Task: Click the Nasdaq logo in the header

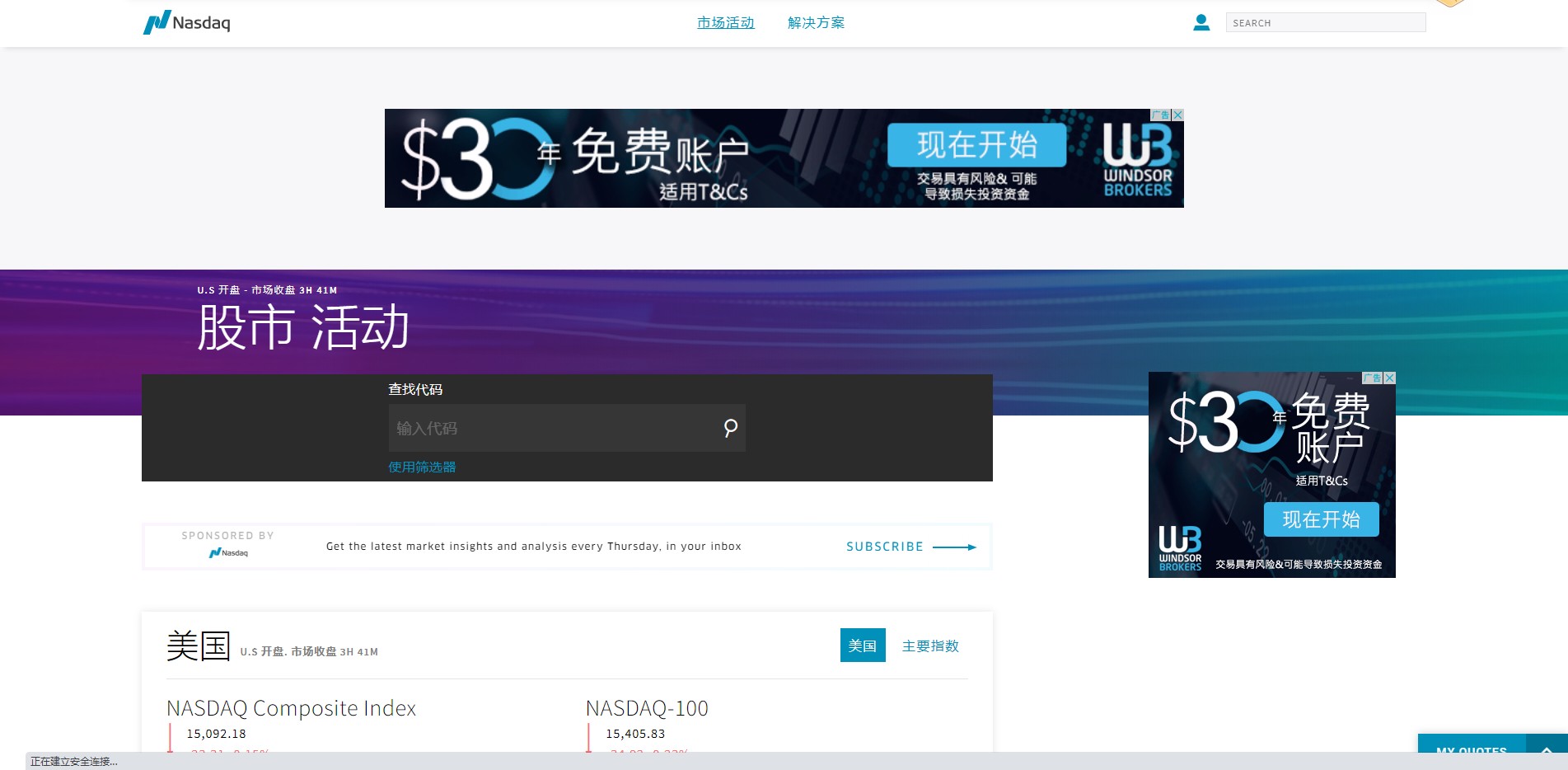Action: [186, 22]
